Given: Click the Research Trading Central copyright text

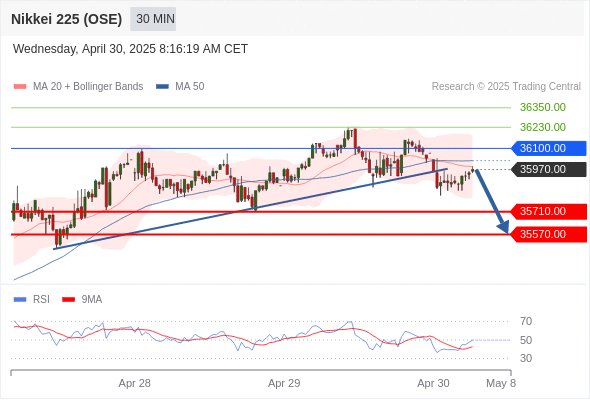Looking at the screenshot, I should 506,87.
